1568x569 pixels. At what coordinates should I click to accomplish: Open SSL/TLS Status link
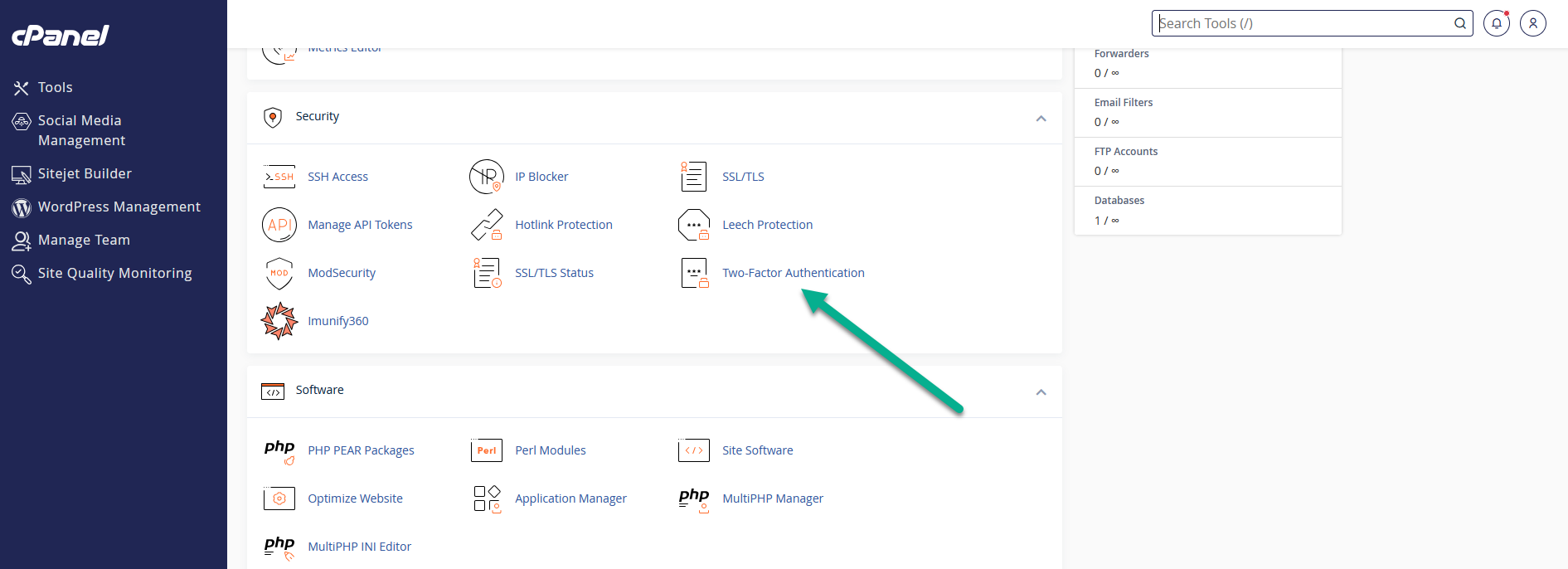click(x=554, y=273)
